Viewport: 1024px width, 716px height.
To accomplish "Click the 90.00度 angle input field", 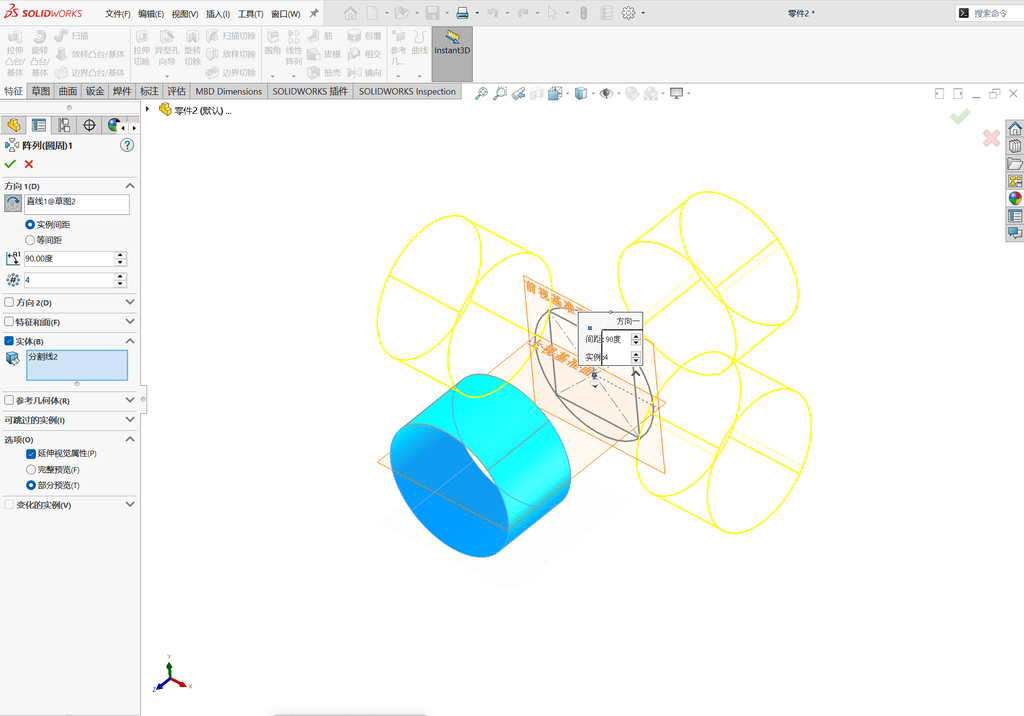I will point(69,259).
